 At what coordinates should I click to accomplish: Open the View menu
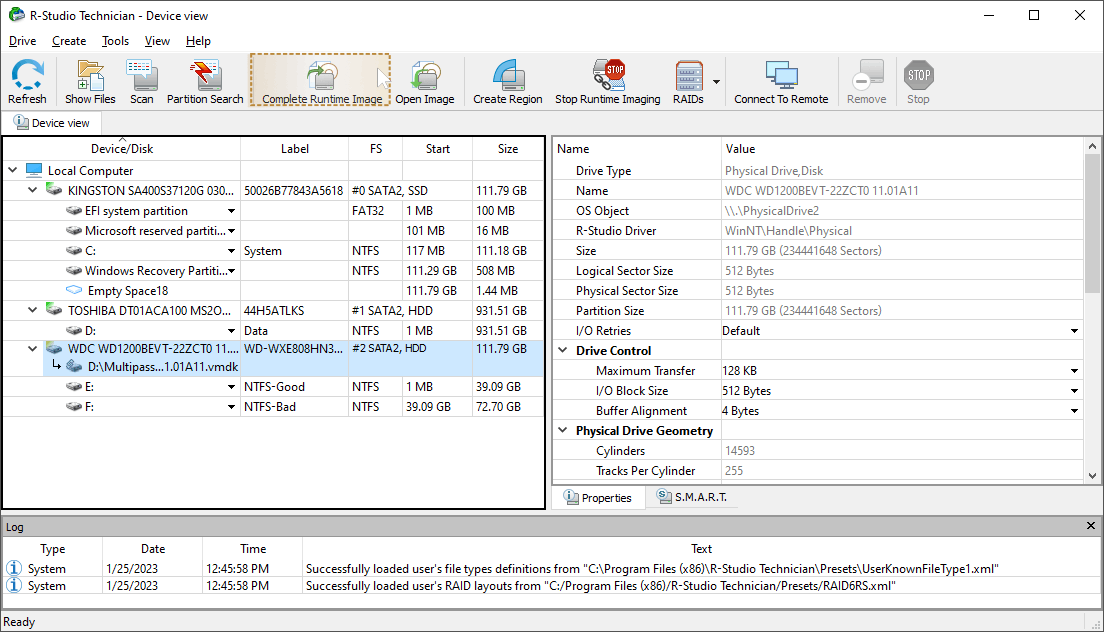coord(157,41)
